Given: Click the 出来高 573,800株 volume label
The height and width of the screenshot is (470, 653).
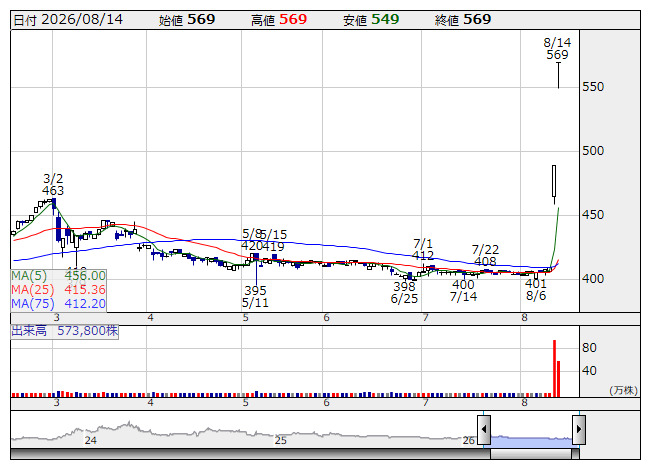Looking at the screenshot, I should [65, 331].
